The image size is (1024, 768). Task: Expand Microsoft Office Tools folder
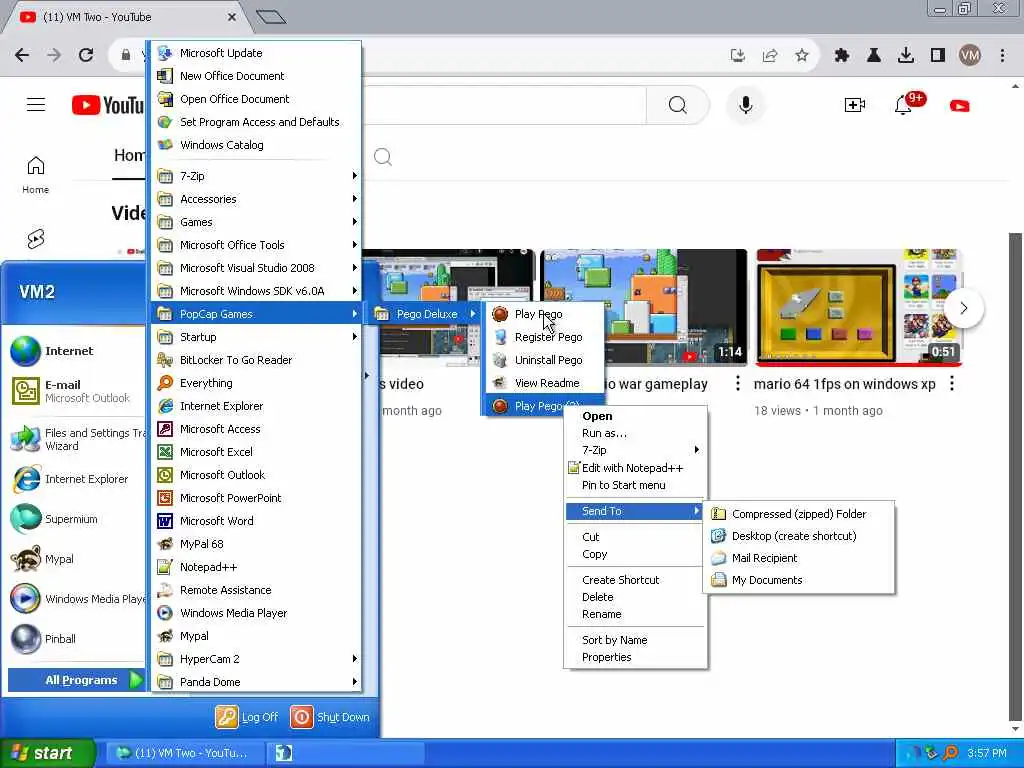click(x=256, y=245)
